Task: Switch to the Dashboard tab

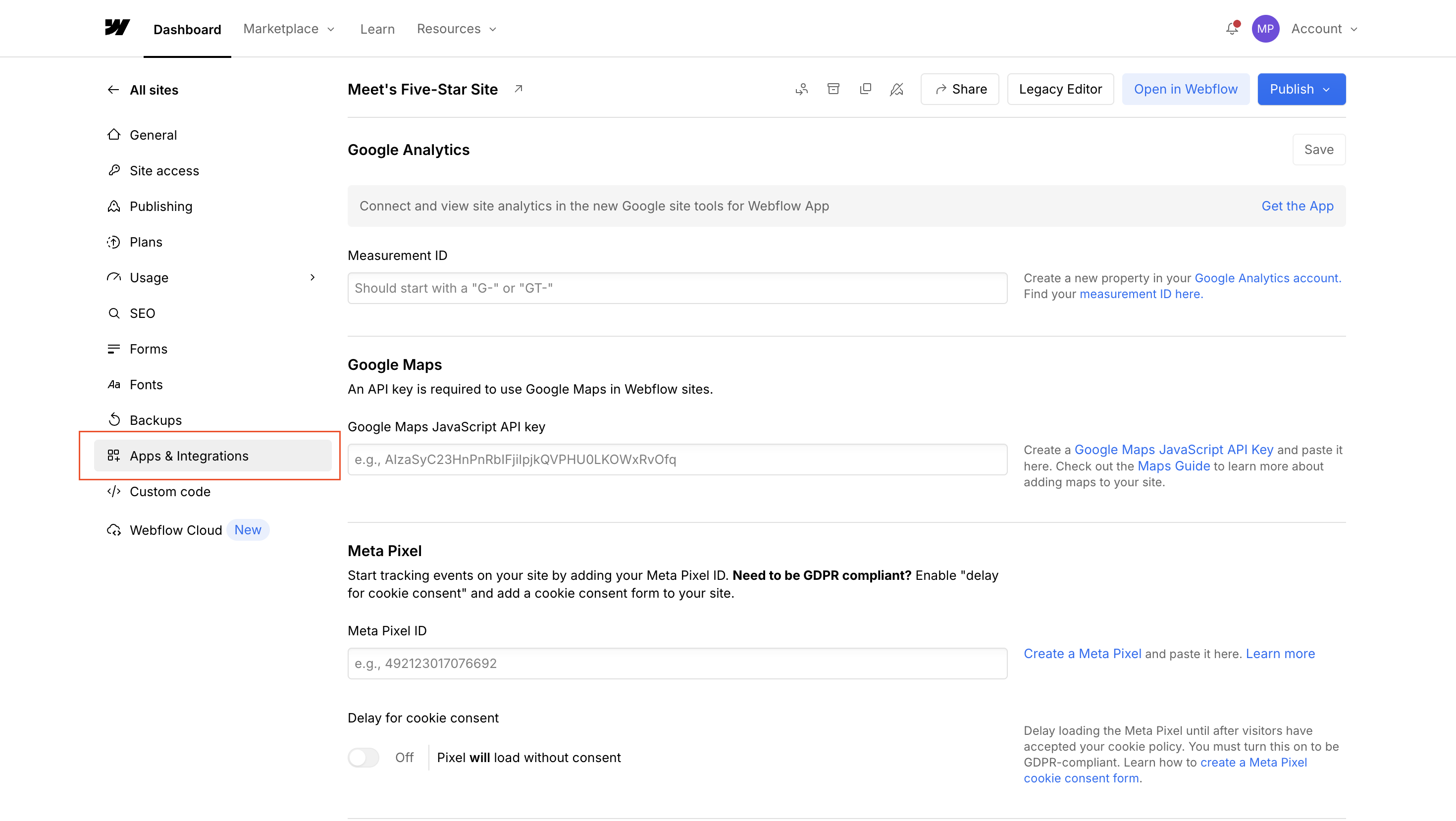Action: 187,29
